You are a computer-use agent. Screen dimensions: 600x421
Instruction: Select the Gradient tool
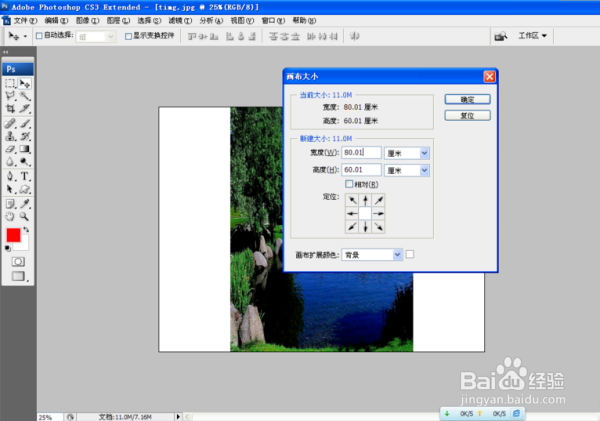[25, 149]
